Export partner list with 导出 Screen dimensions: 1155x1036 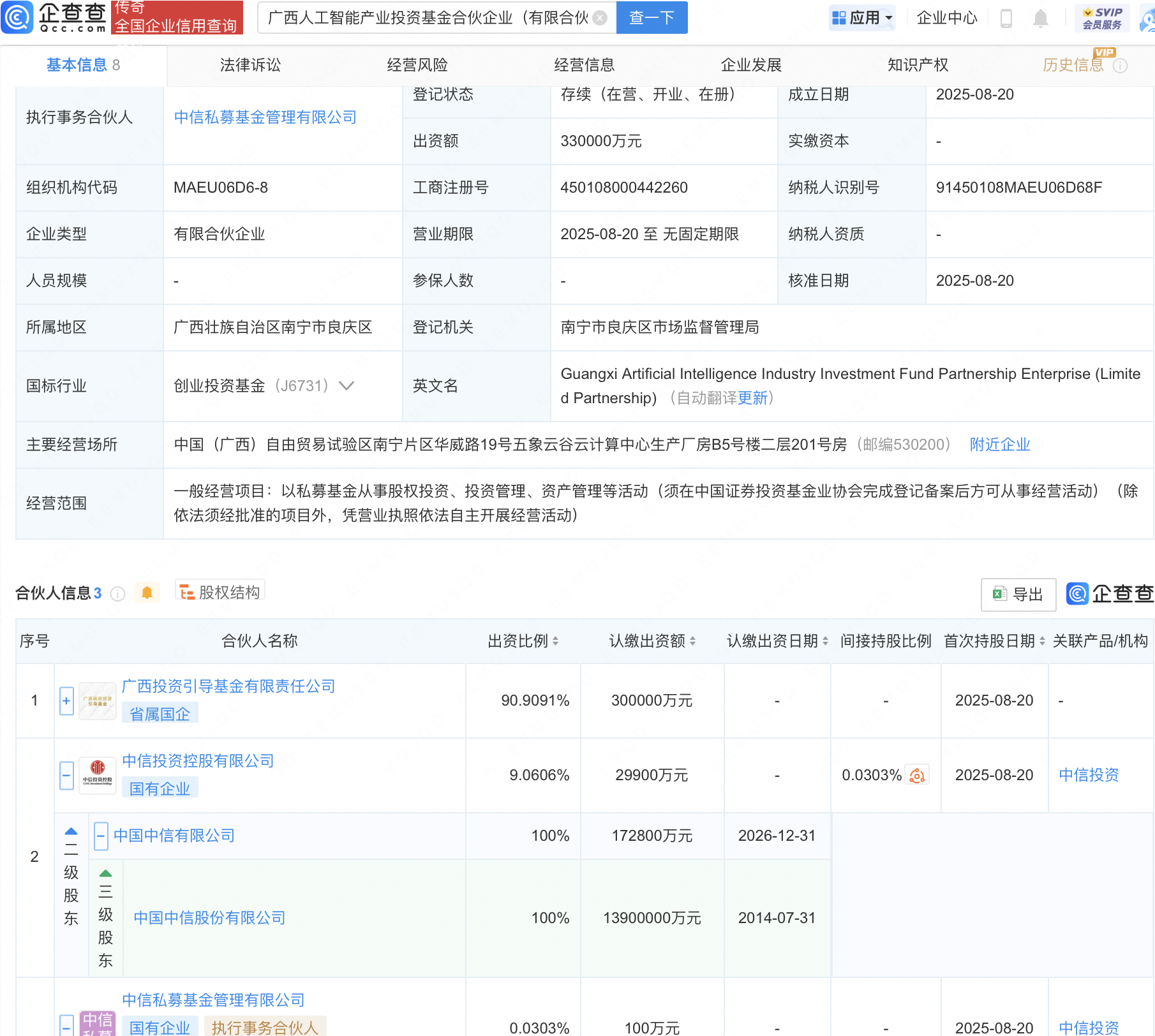pos(1018,595)
